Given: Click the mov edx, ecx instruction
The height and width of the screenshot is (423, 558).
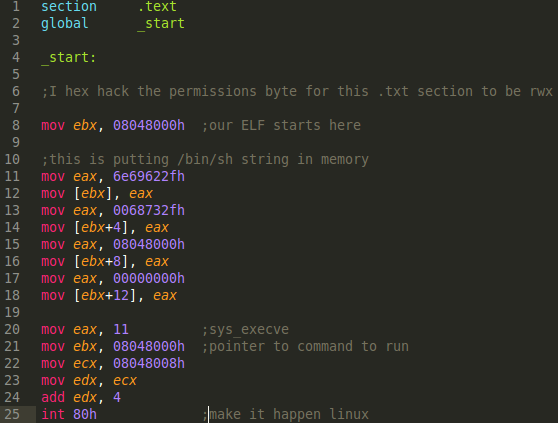Looking at the screenshot, I should (x=89, y=381).
